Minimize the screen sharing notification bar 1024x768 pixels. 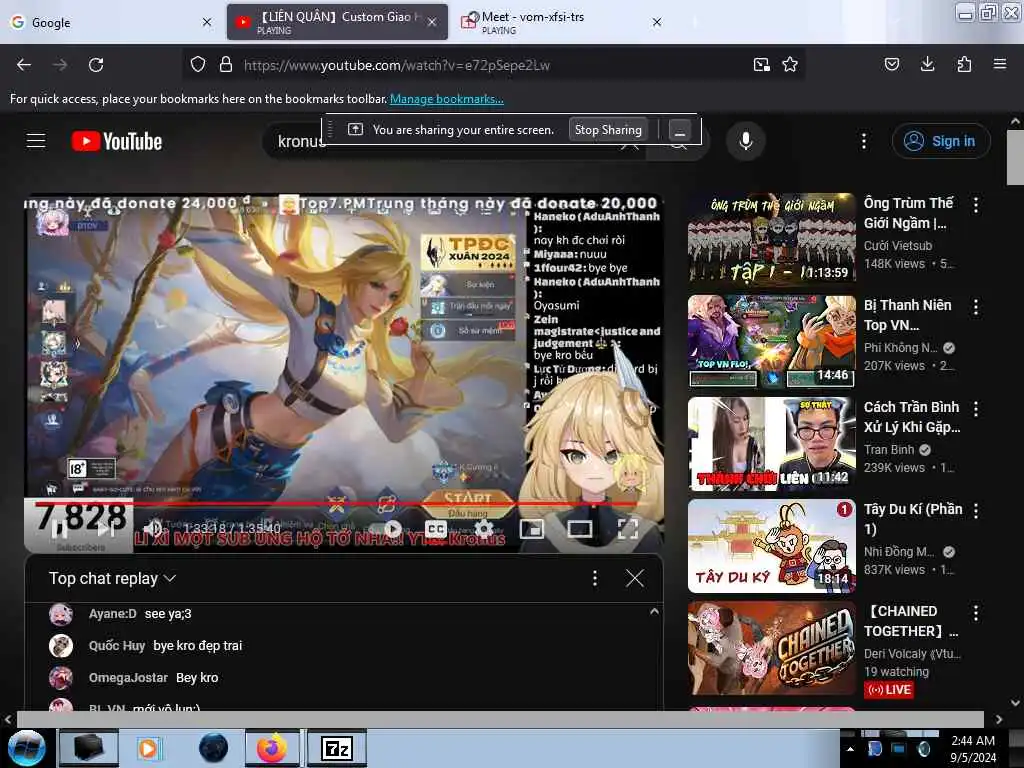tap(679, 130)
